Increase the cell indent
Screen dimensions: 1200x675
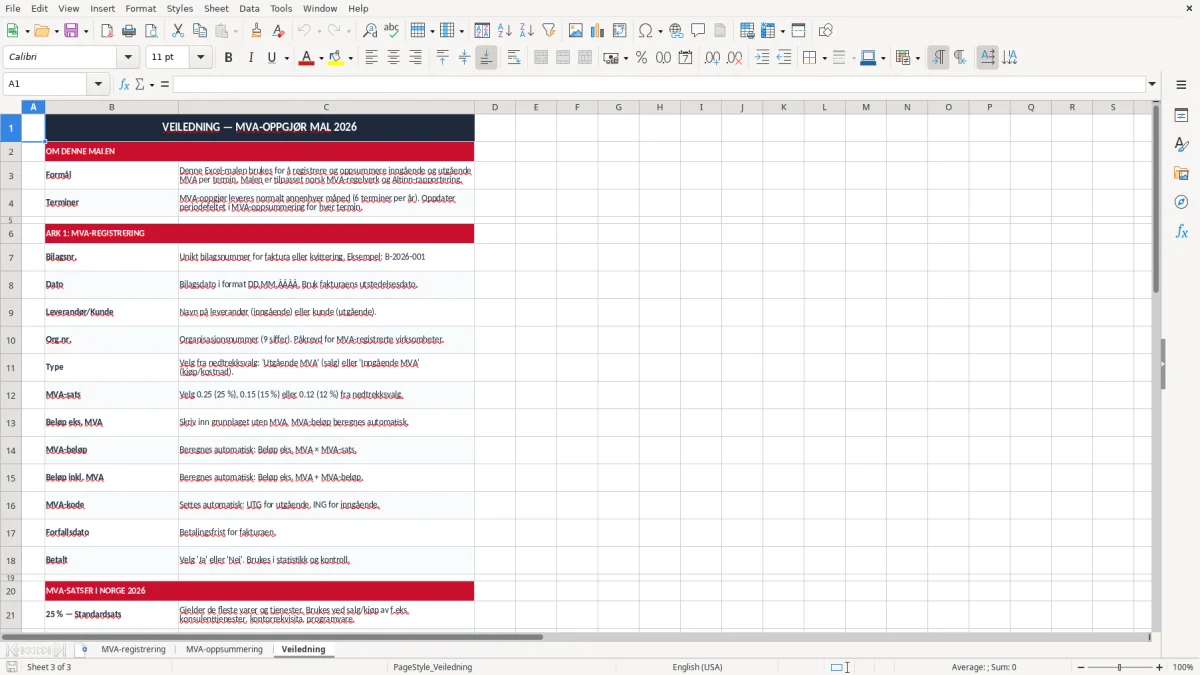pos(763,58)
